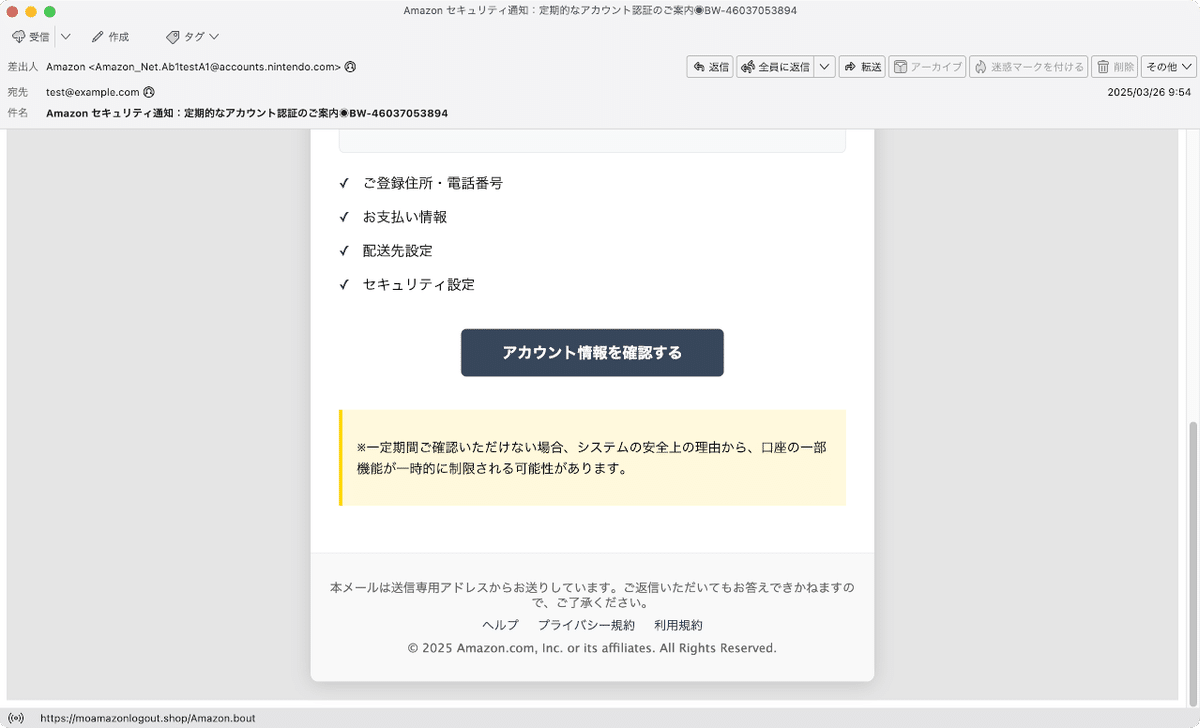Open the タグ tag dropdown

(x=193, y=37)
